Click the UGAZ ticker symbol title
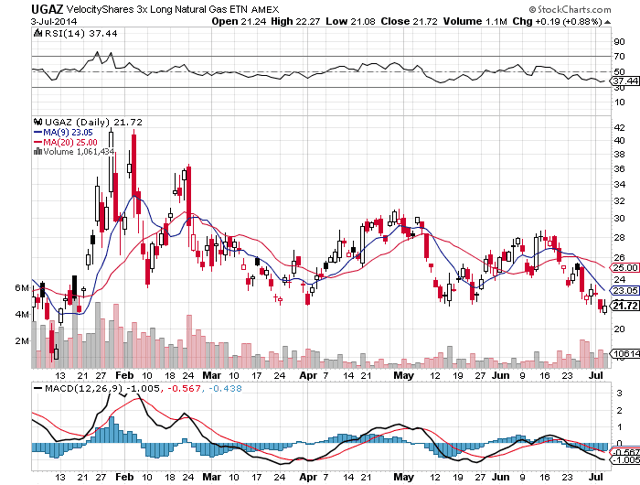The width and height of the screenshot is (640, 485). (47, 9)
